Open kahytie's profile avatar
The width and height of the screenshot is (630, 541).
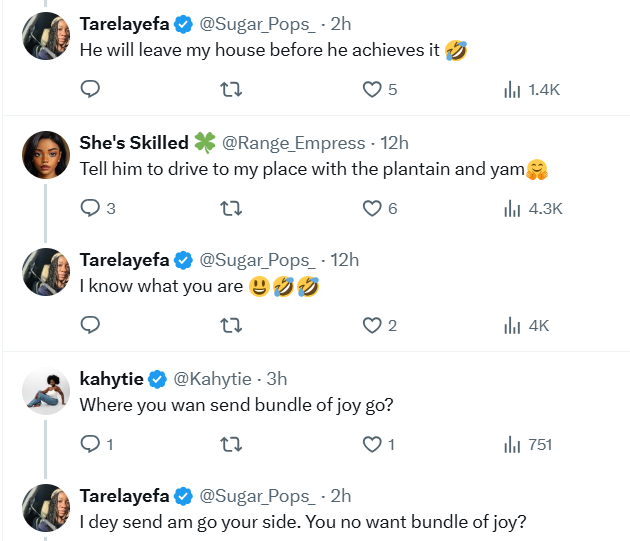click(x=44, y=390)
